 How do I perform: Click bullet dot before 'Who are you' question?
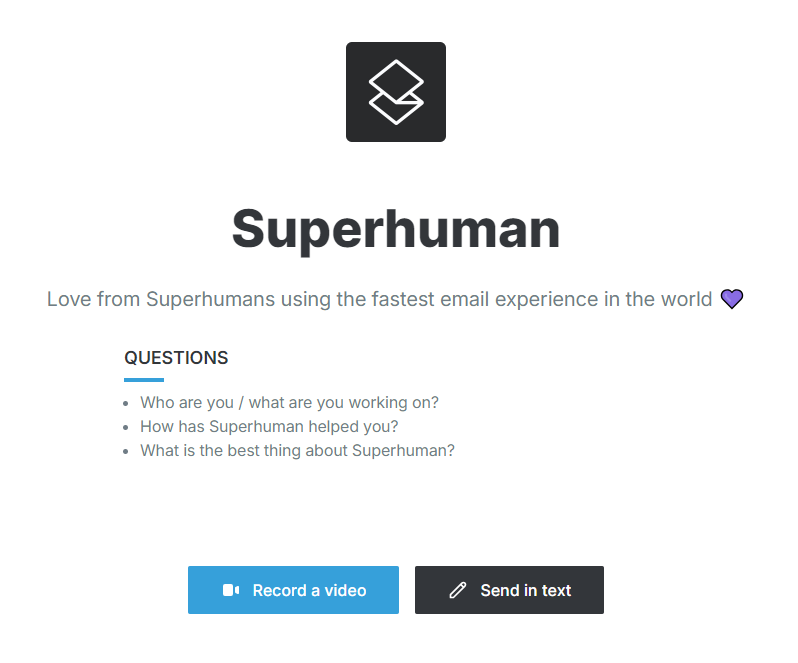(x=126, y=404)
